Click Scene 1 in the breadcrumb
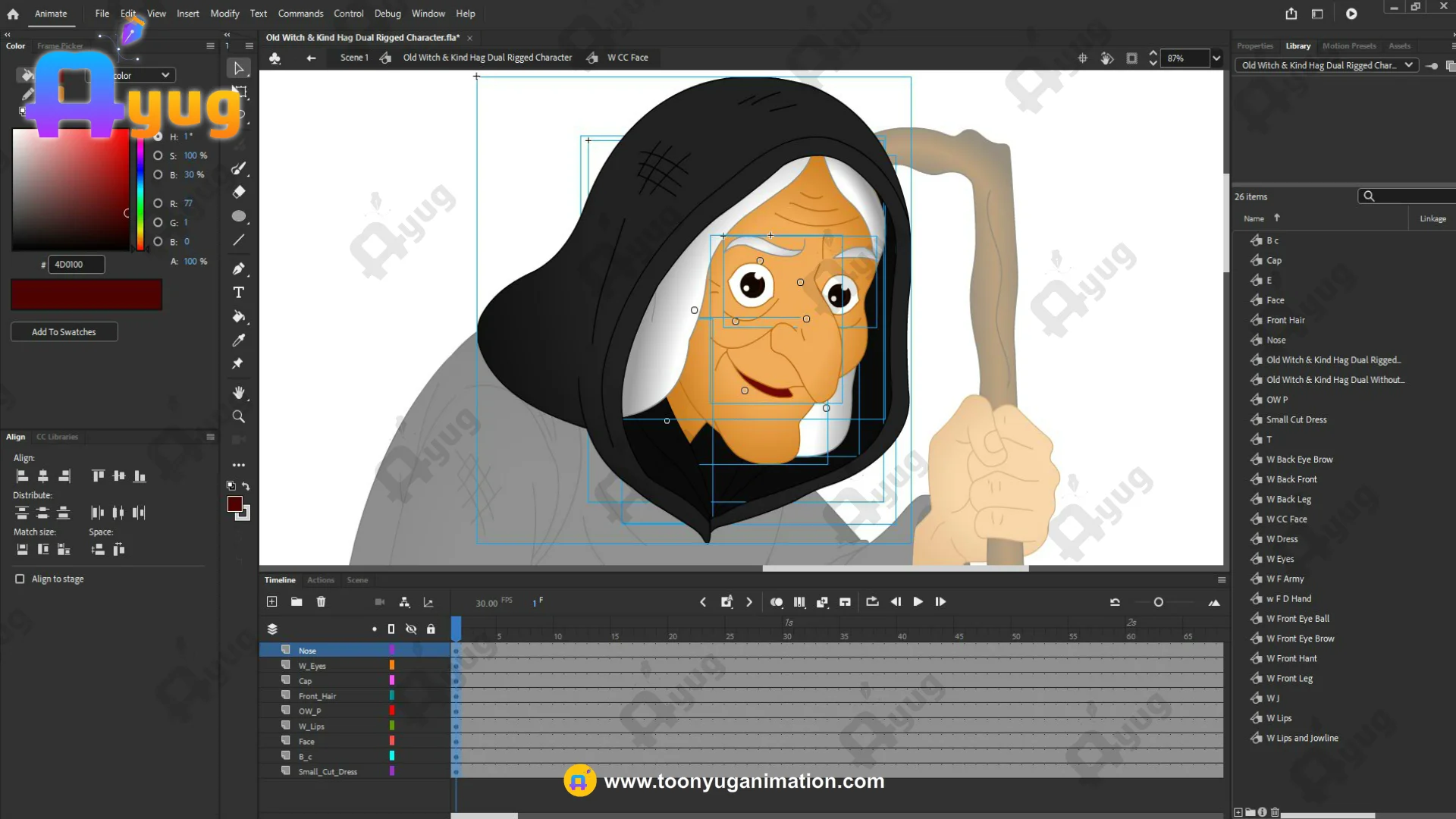Viewport: 1456px width, 819px height. tap(354, 58)
